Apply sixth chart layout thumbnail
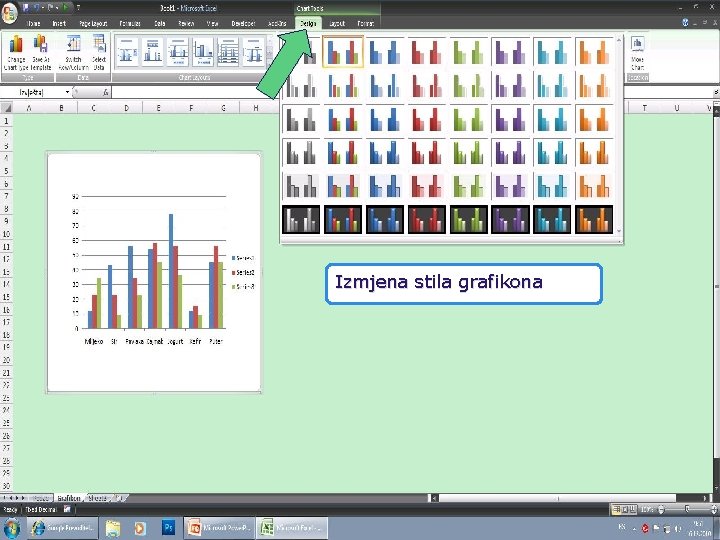The image size is (720, 540). click(x=253, y=52)
